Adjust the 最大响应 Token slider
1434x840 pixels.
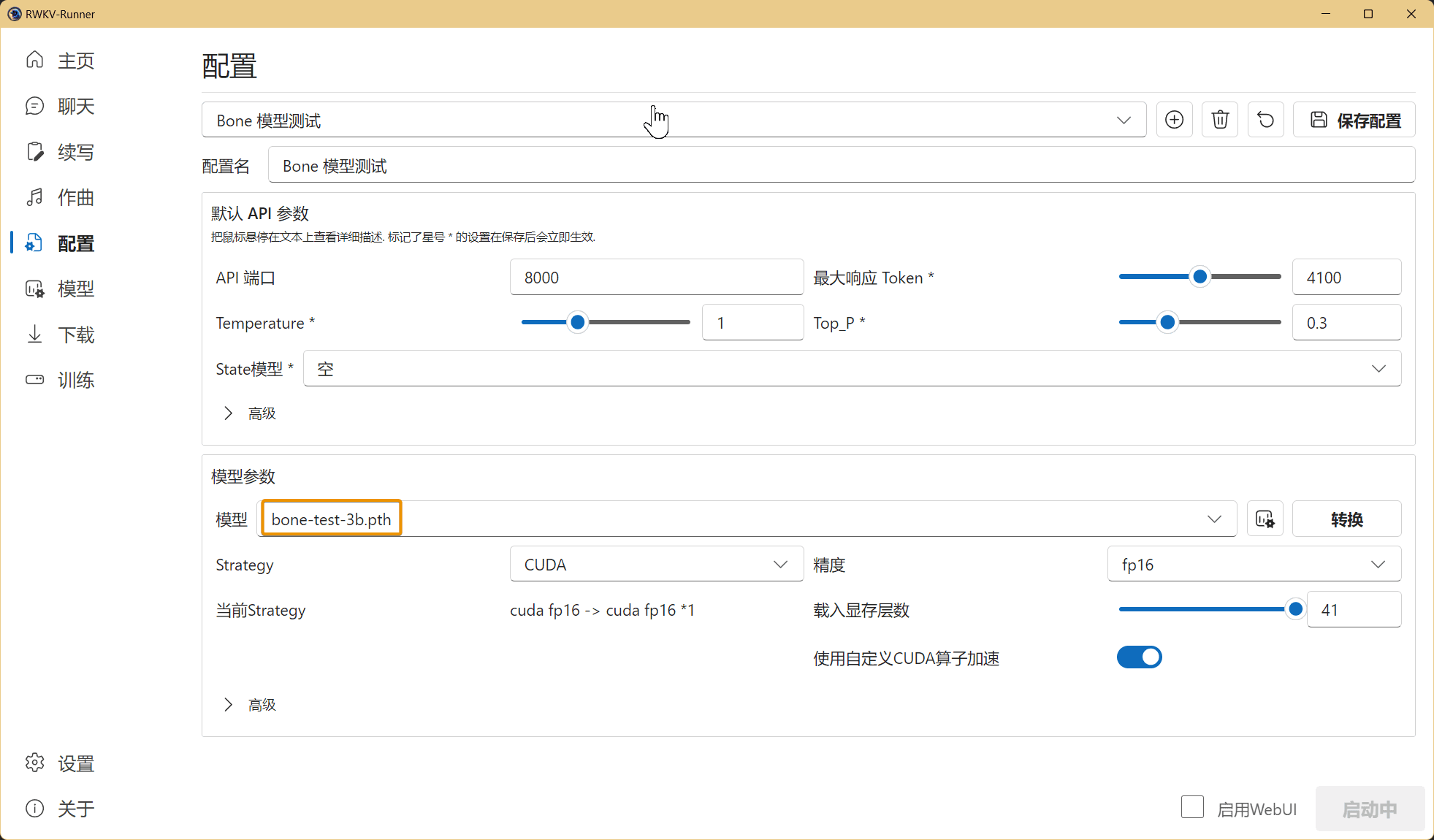[1200, 277]
